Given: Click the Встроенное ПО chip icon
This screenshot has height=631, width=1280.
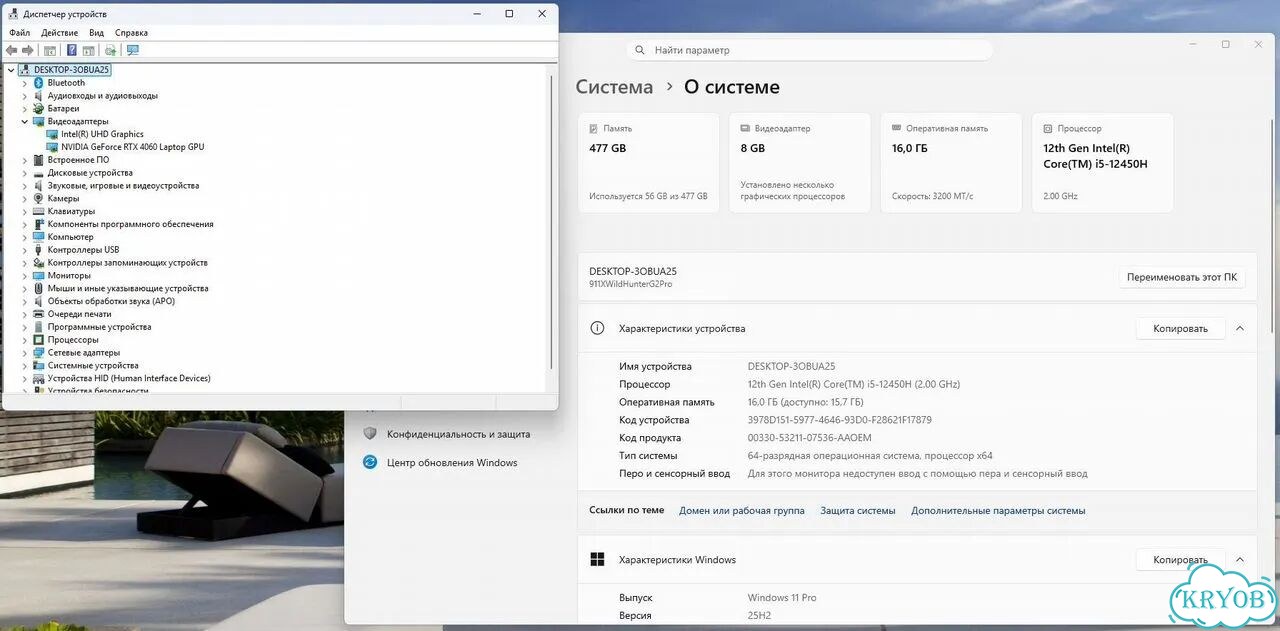Looking at the screenshot, I should click(x=39, y=160).
